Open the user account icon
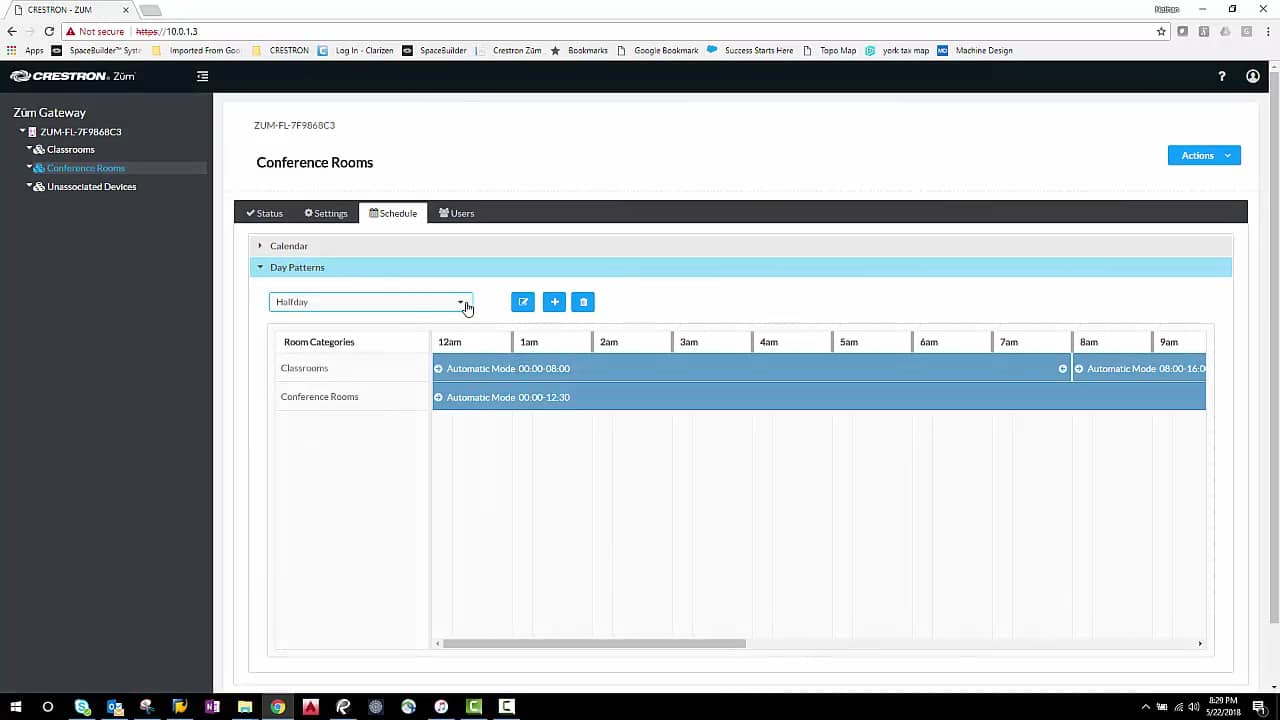1280x720 pixels. (x=1253, y=76)
